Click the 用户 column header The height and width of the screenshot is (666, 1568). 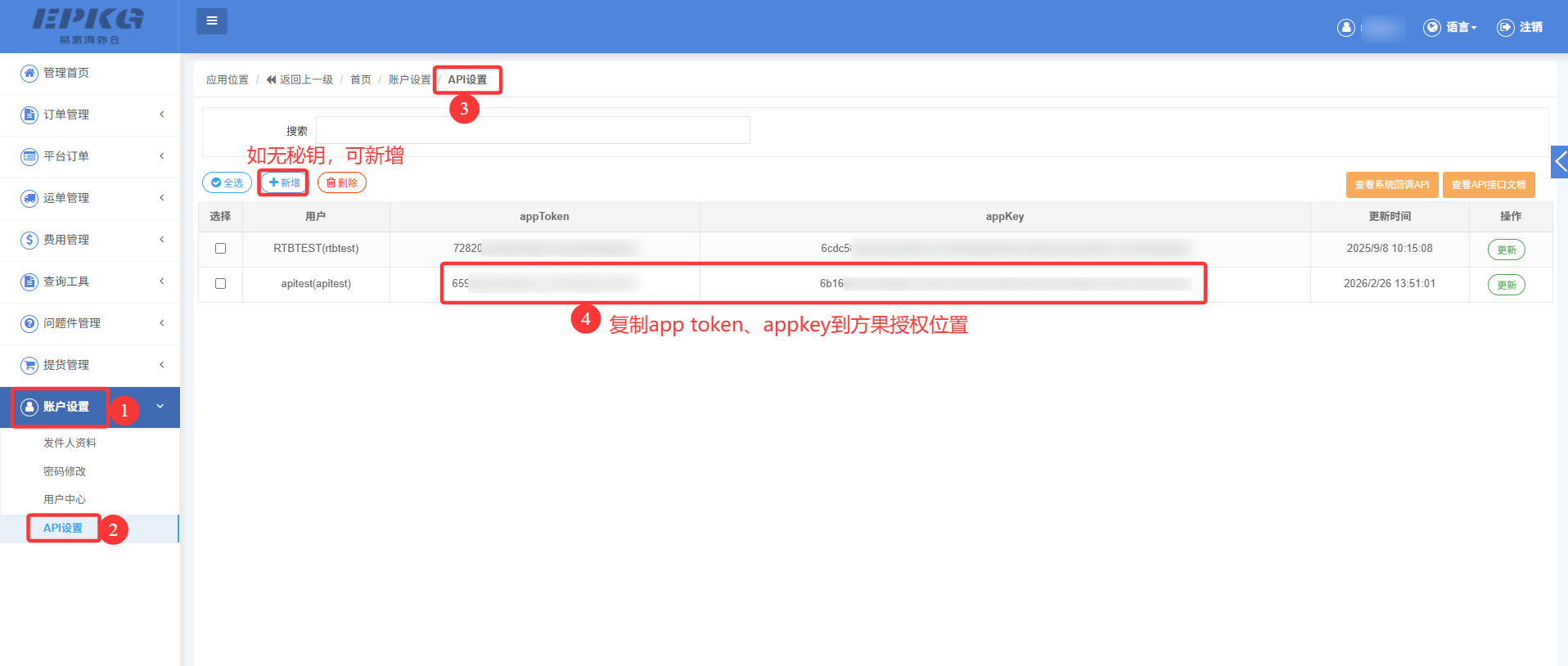(316, 217)
